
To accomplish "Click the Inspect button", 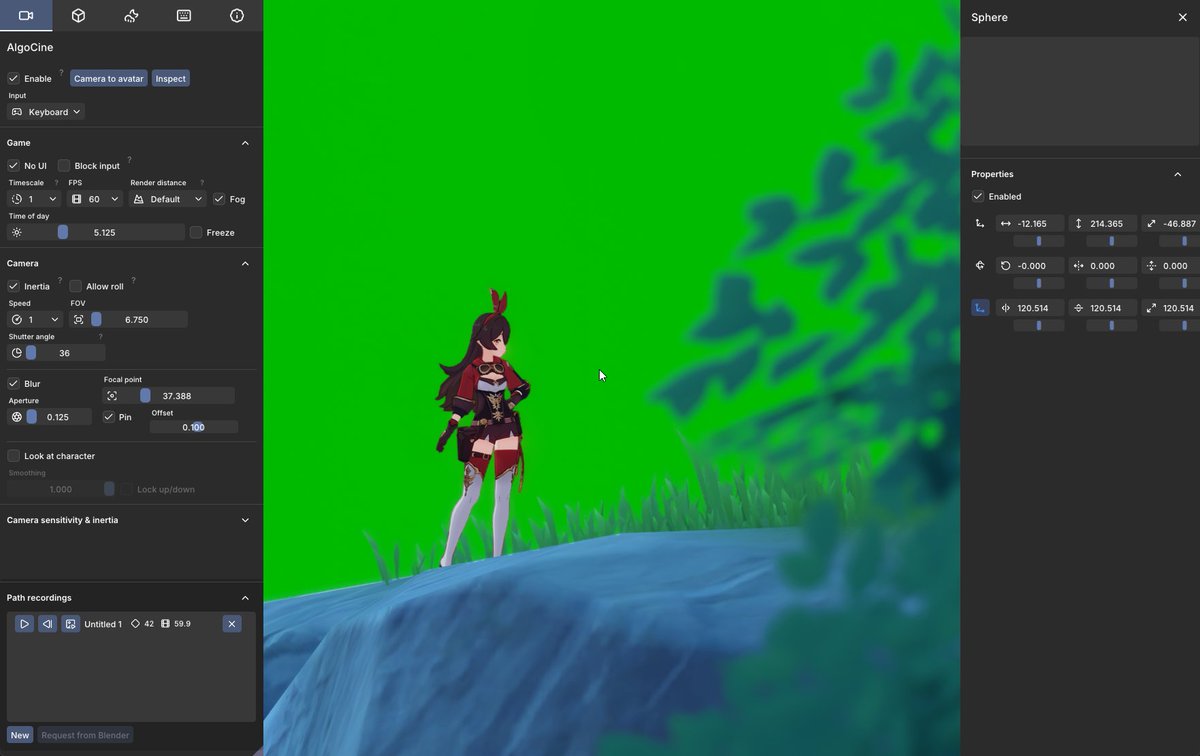I will tap(171, 78).
